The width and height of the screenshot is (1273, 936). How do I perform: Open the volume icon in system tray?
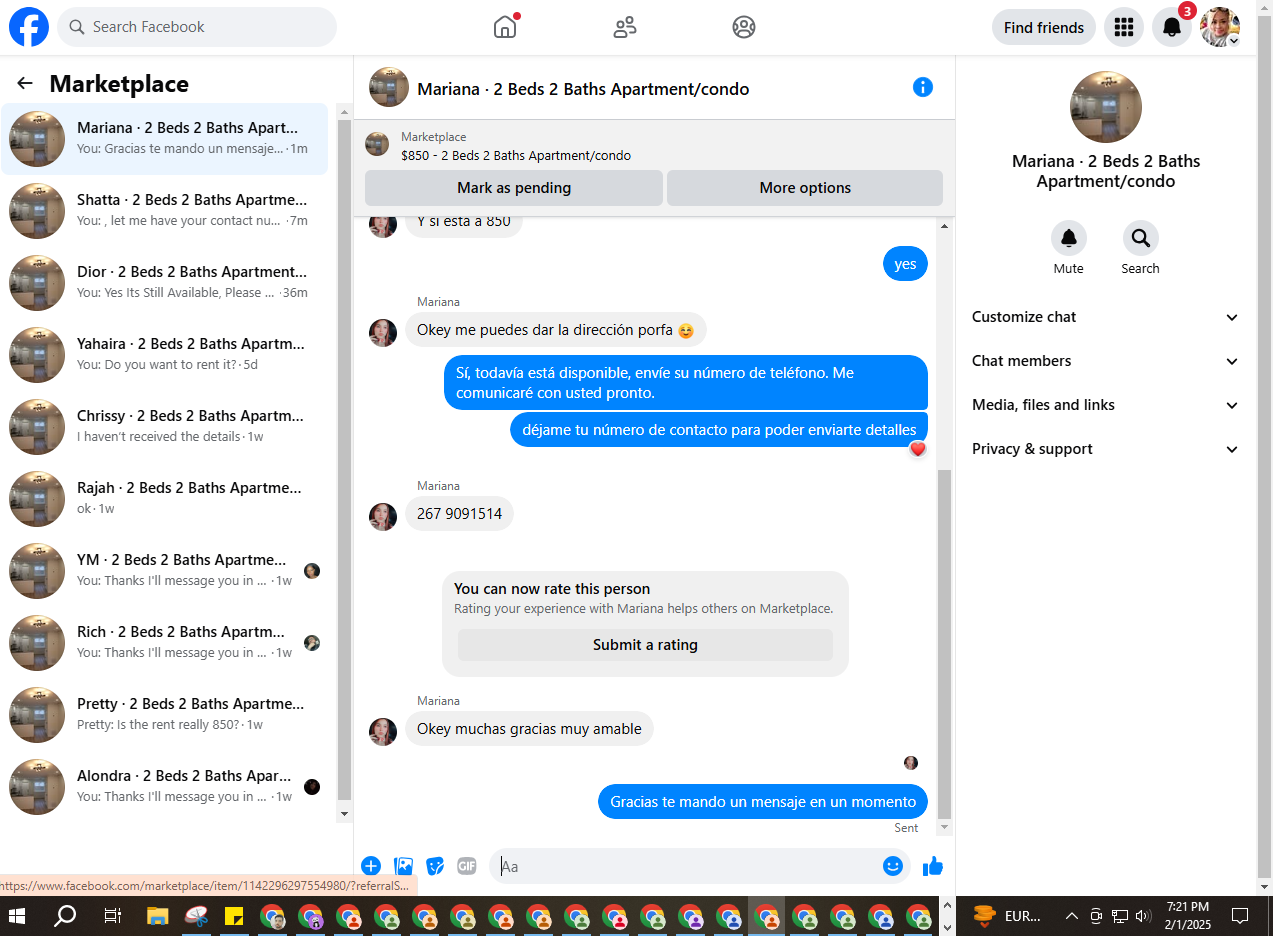(1143, 915)
